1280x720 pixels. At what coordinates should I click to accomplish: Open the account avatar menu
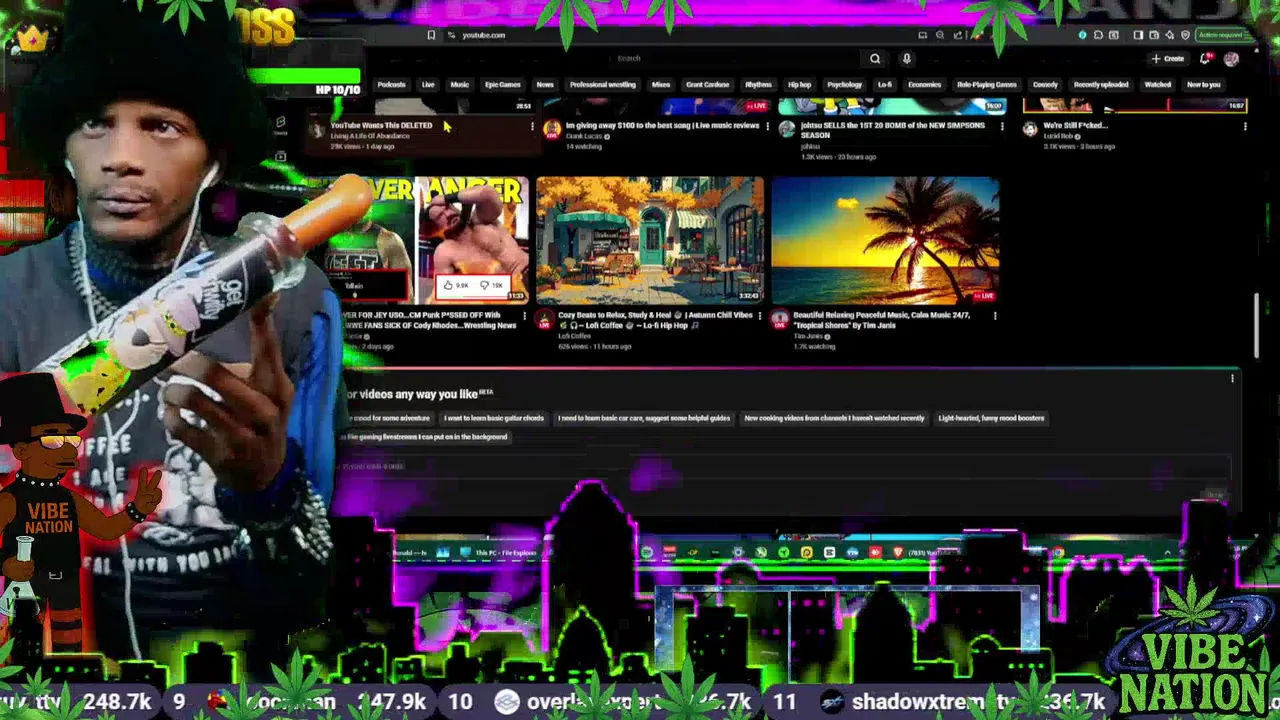(1231, 59)
